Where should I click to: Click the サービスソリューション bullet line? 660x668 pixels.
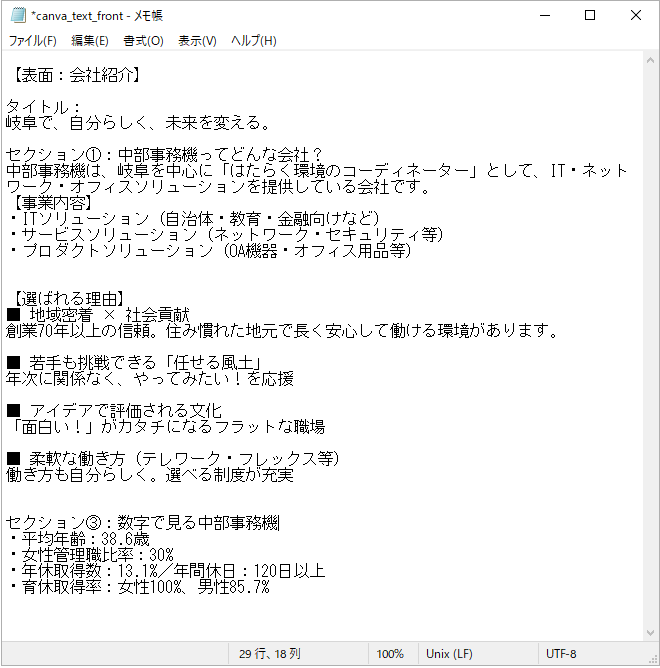[226, 235]
